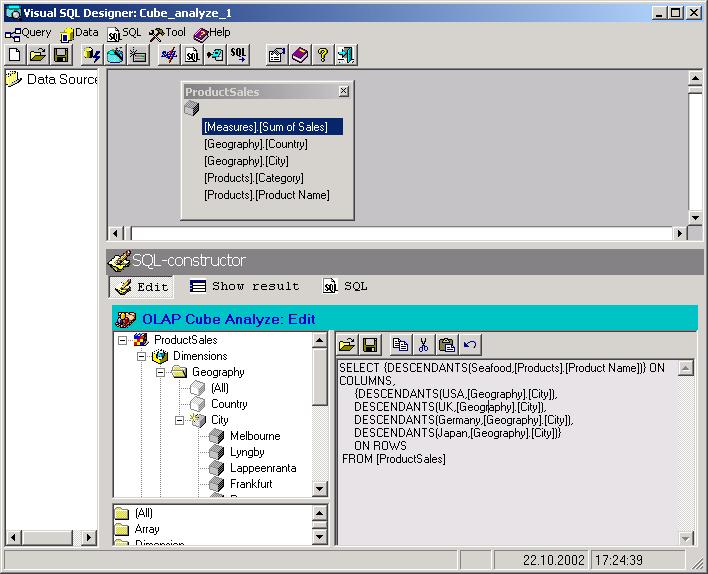Select [Geography].[Country] in the ProductSales box
Image resolution: width=708 pixels, height=574 pixels.
tap(255, 144)
